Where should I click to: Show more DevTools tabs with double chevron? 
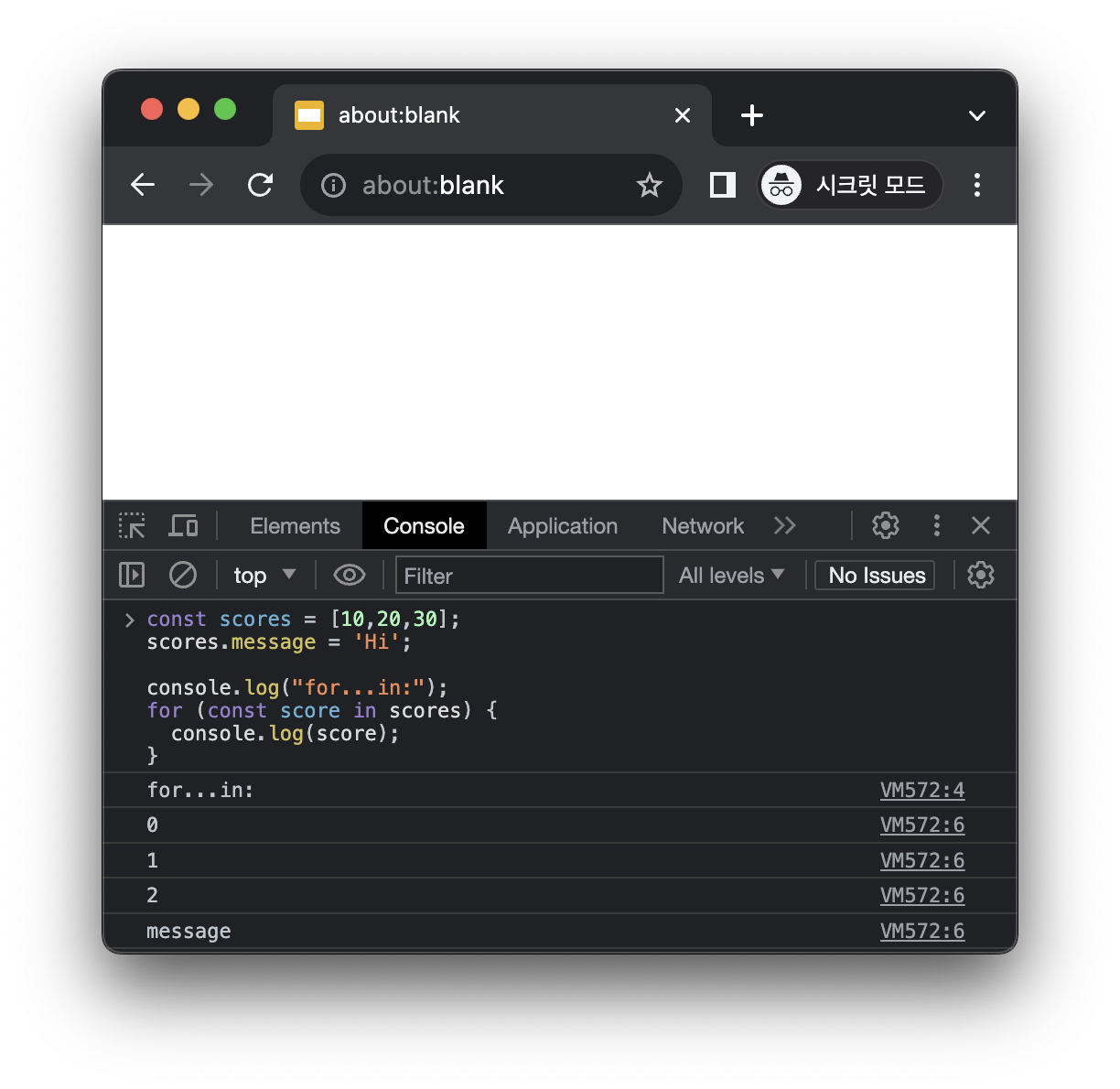pos(785,525)
